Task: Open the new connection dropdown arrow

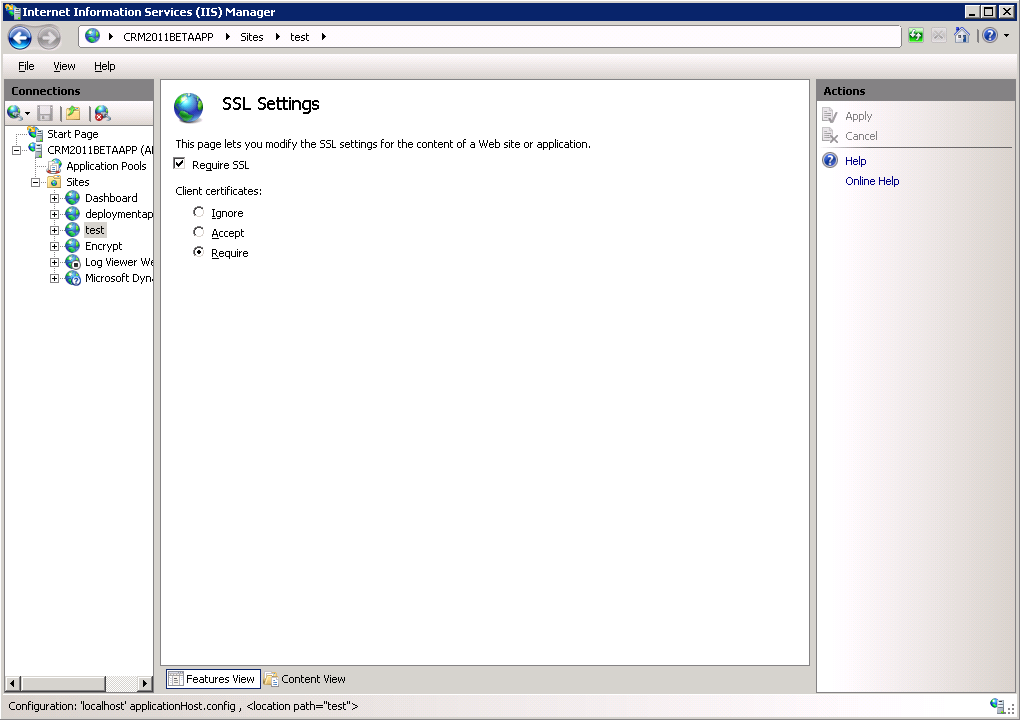Action: (x=27, y=112)
